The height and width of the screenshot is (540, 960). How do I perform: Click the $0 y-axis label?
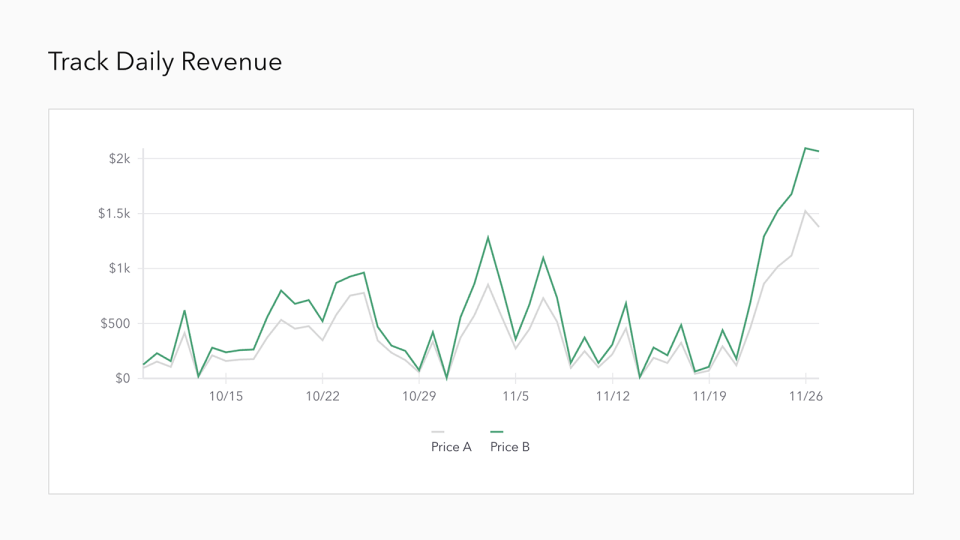tap(122, 378)
